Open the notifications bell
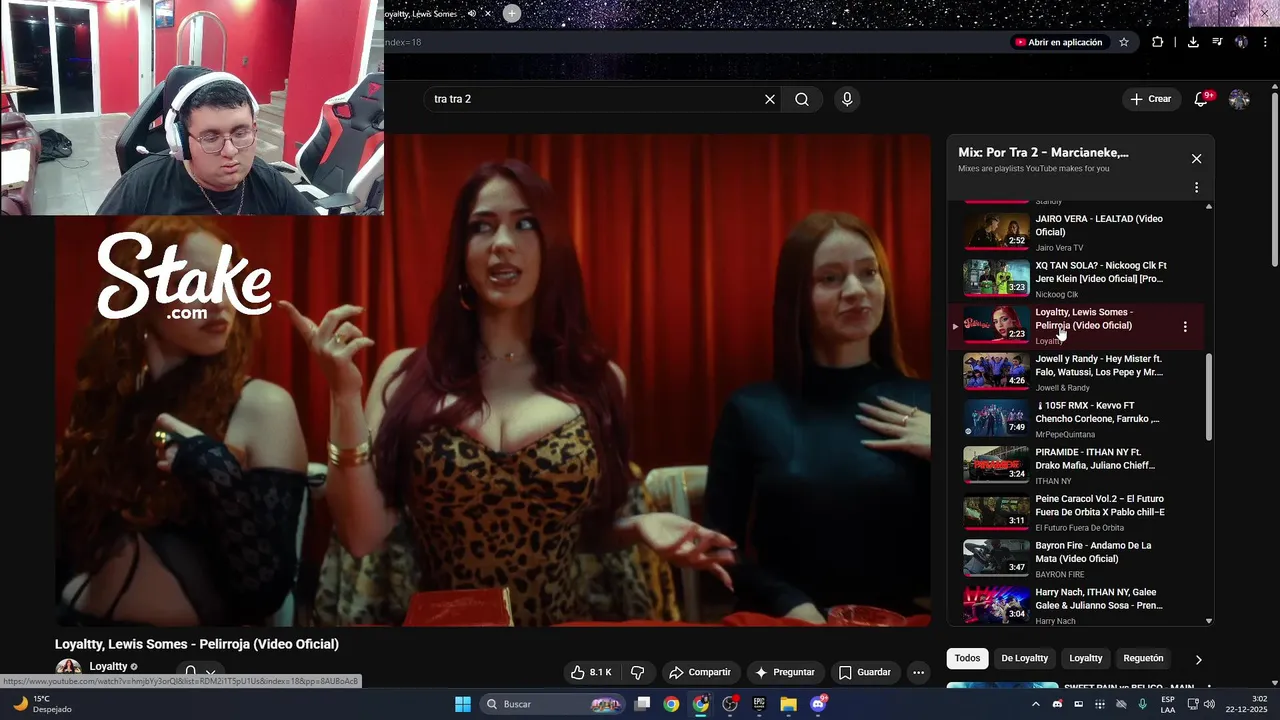 point(1201,99)
